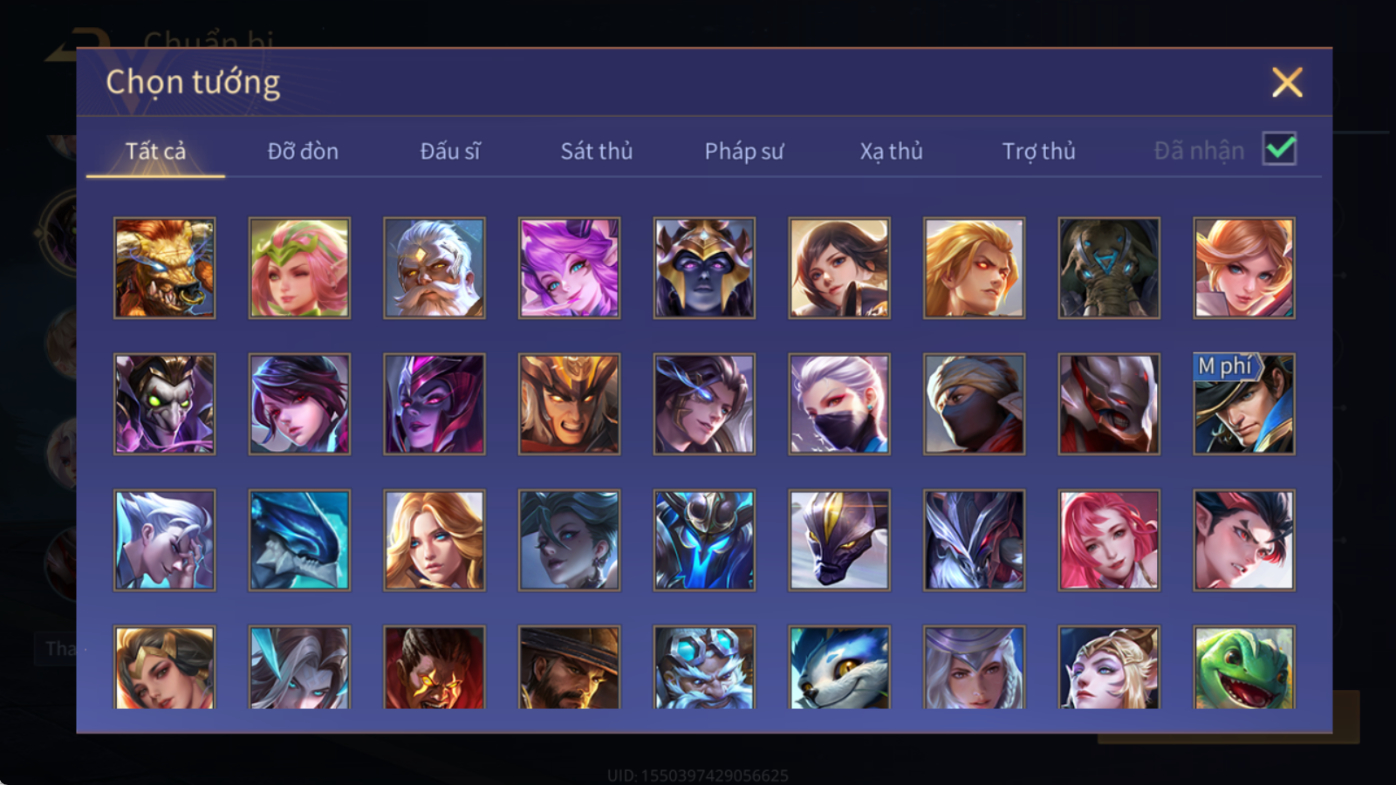The height and width of the screenshot is (785, 1396).
Task: Pick the armored elephant hero portrait
Action: [1109, 268]
